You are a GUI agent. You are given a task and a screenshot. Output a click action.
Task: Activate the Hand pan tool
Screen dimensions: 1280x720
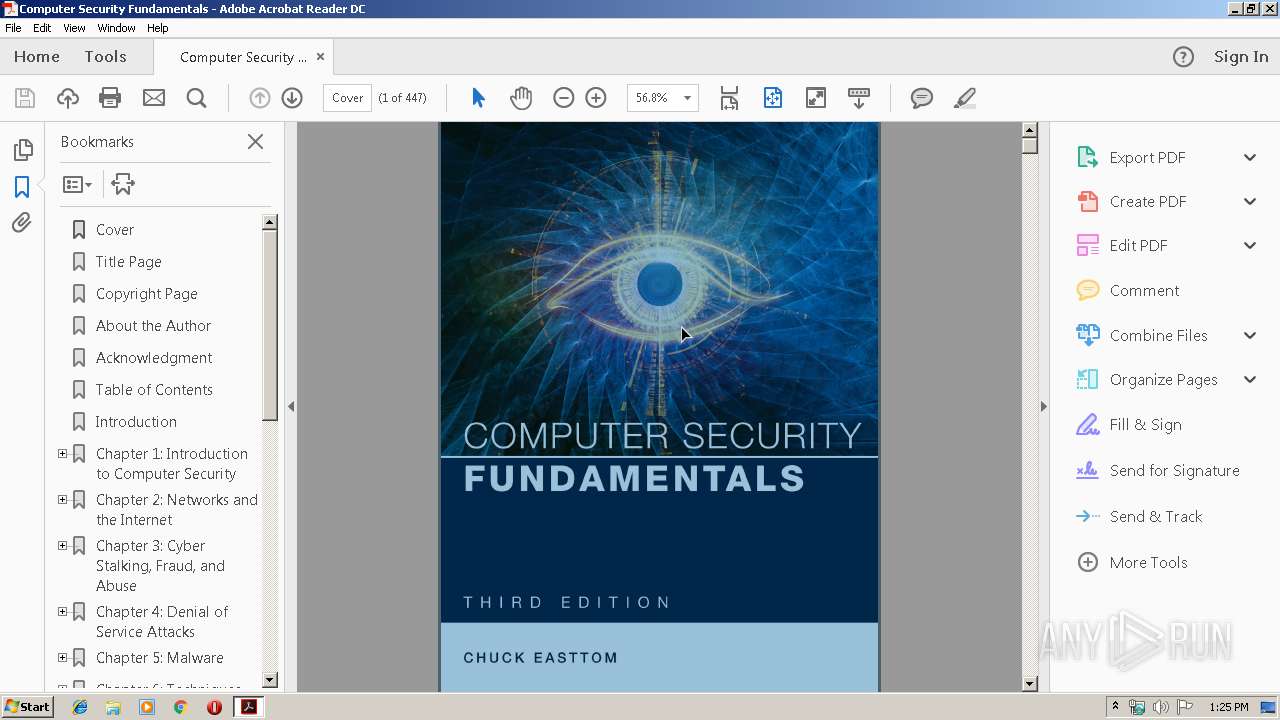(521, 98)
